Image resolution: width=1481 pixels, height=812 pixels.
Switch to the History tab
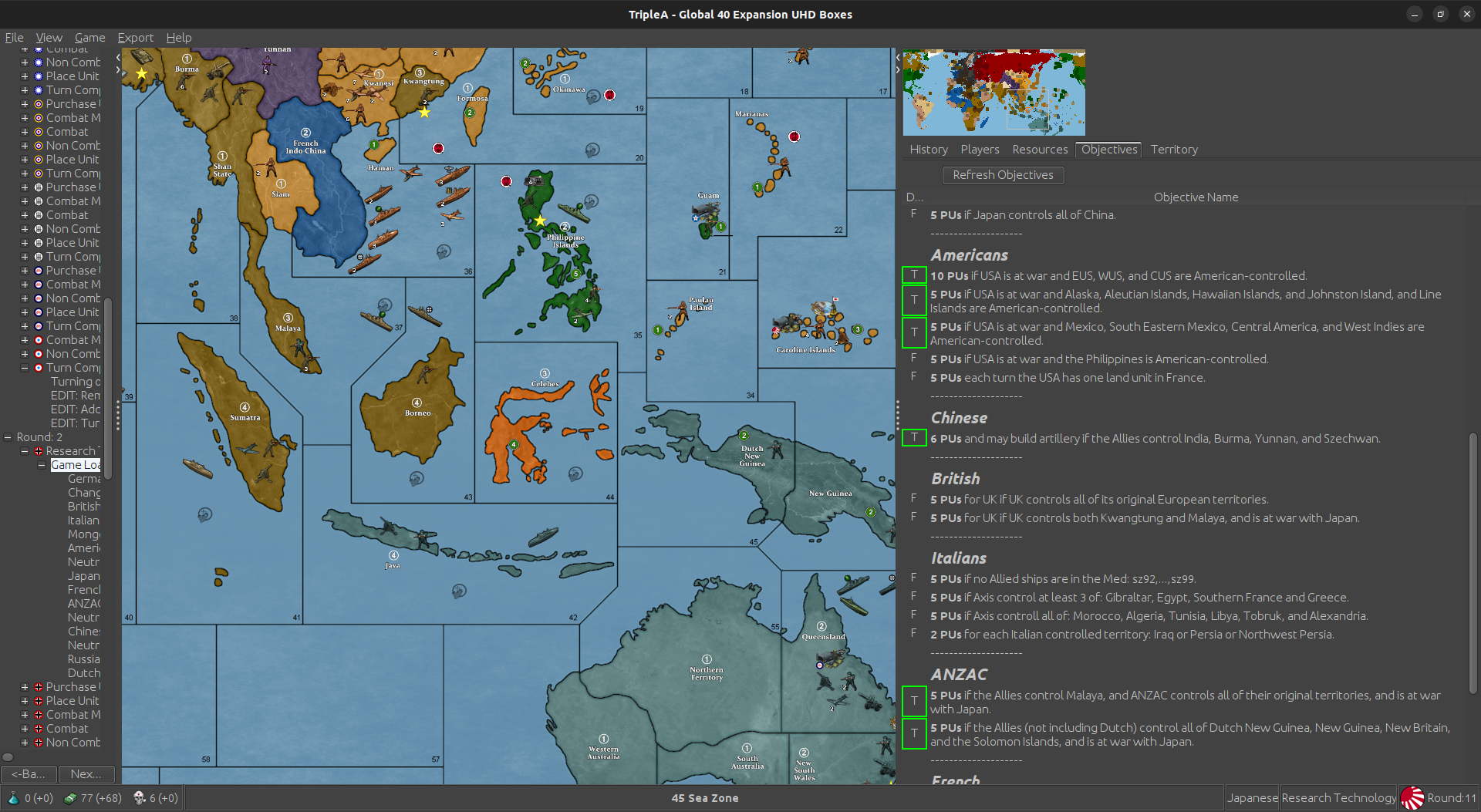click(x=929, y=150)
